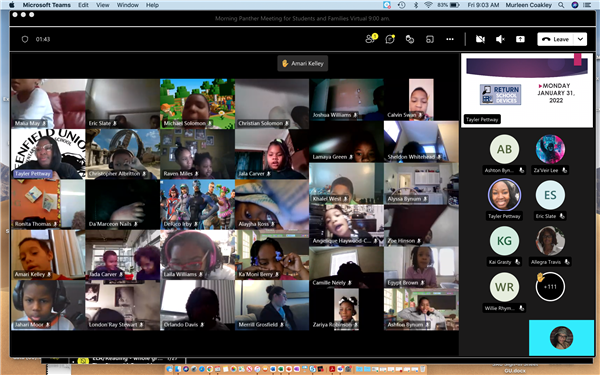The width and height of the screenshot is (600, 375).
Task: Open the Window menu
Action: click(127, 5)
